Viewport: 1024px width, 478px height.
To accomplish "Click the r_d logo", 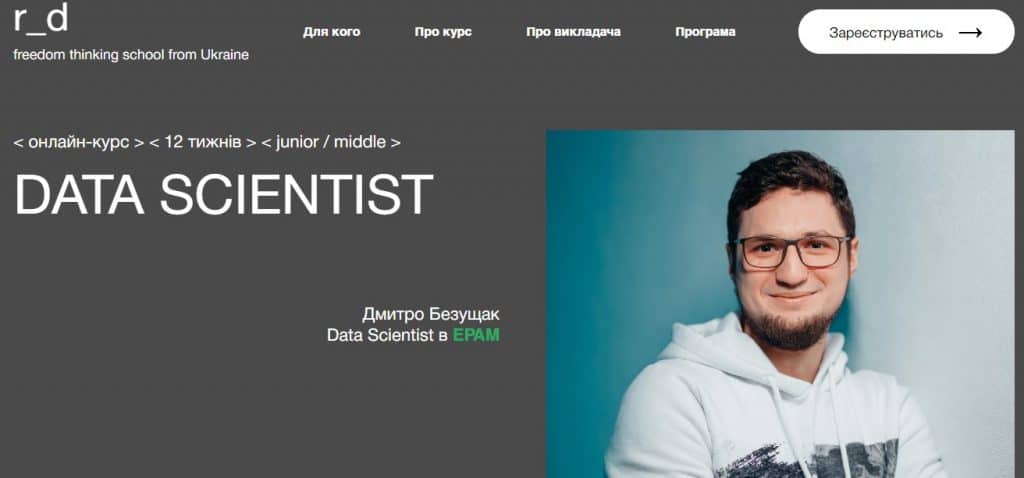I will click(x=40, y=20).
